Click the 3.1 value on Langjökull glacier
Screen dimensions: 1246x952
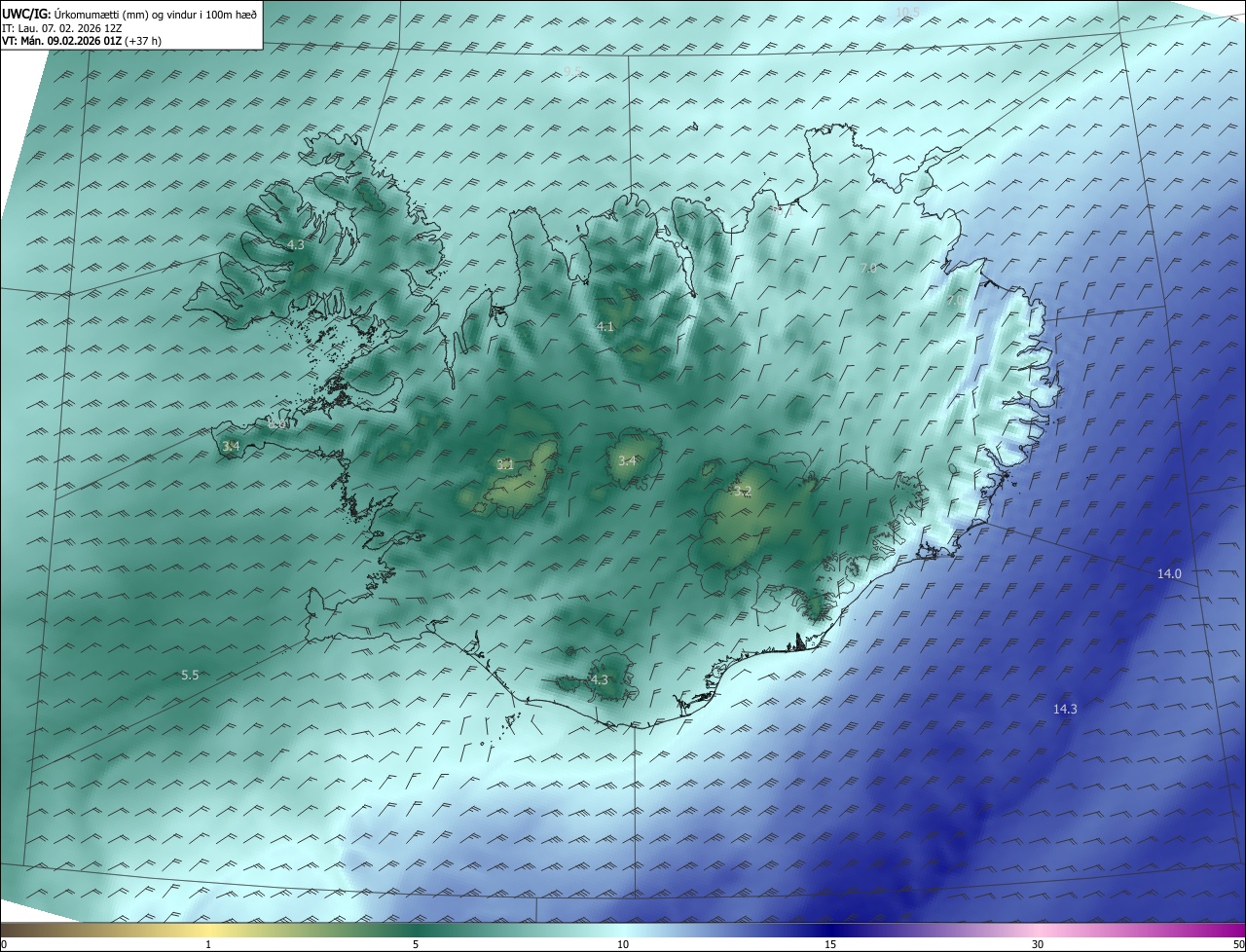(505, 465)
